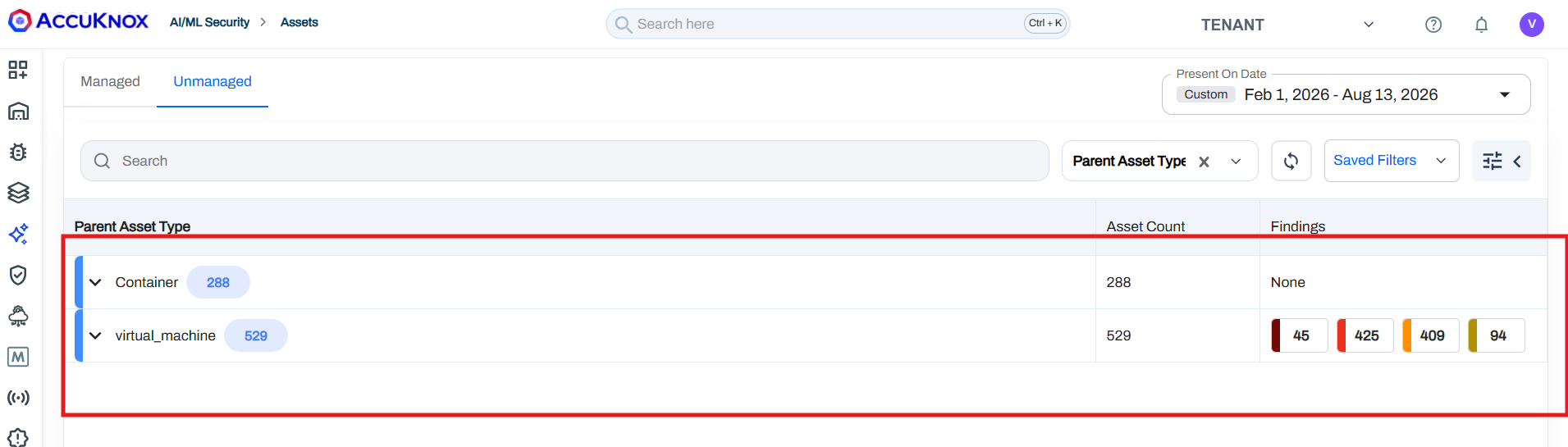Click the Assets breadcrumb link
The image size is (1568, 447).
point(299,22)
